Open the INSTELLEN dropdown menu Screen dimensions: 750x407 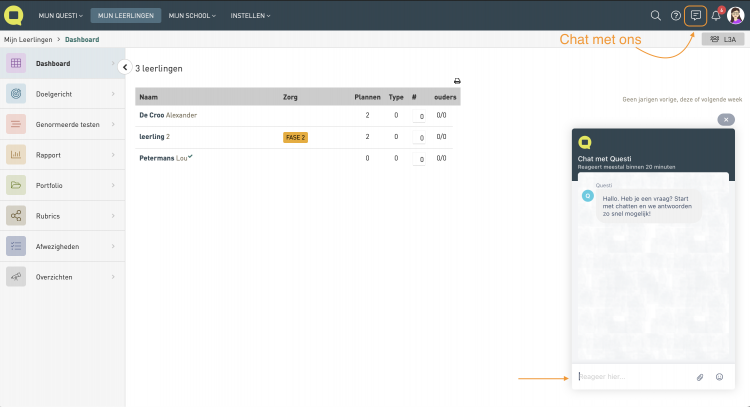click(x=250, y=16)
